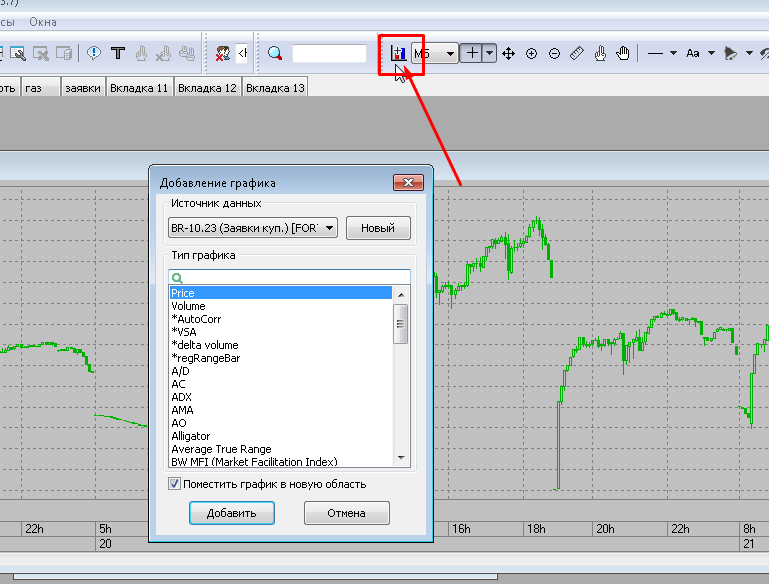Click the bell alert icon

[730, 53]
